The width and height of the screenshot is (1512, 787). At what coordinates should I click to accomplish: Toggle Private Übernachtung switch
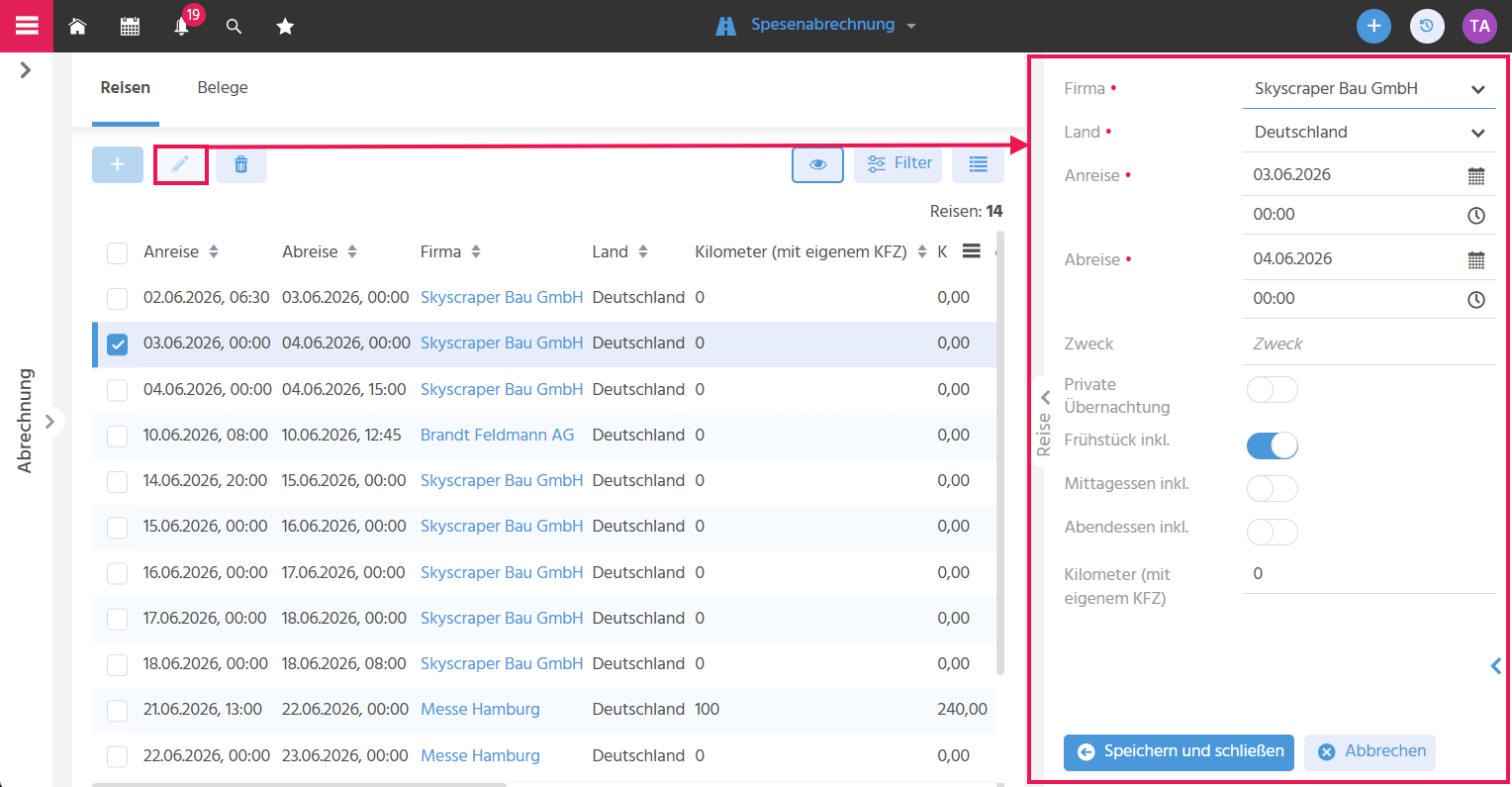(x=1272, y=390)
